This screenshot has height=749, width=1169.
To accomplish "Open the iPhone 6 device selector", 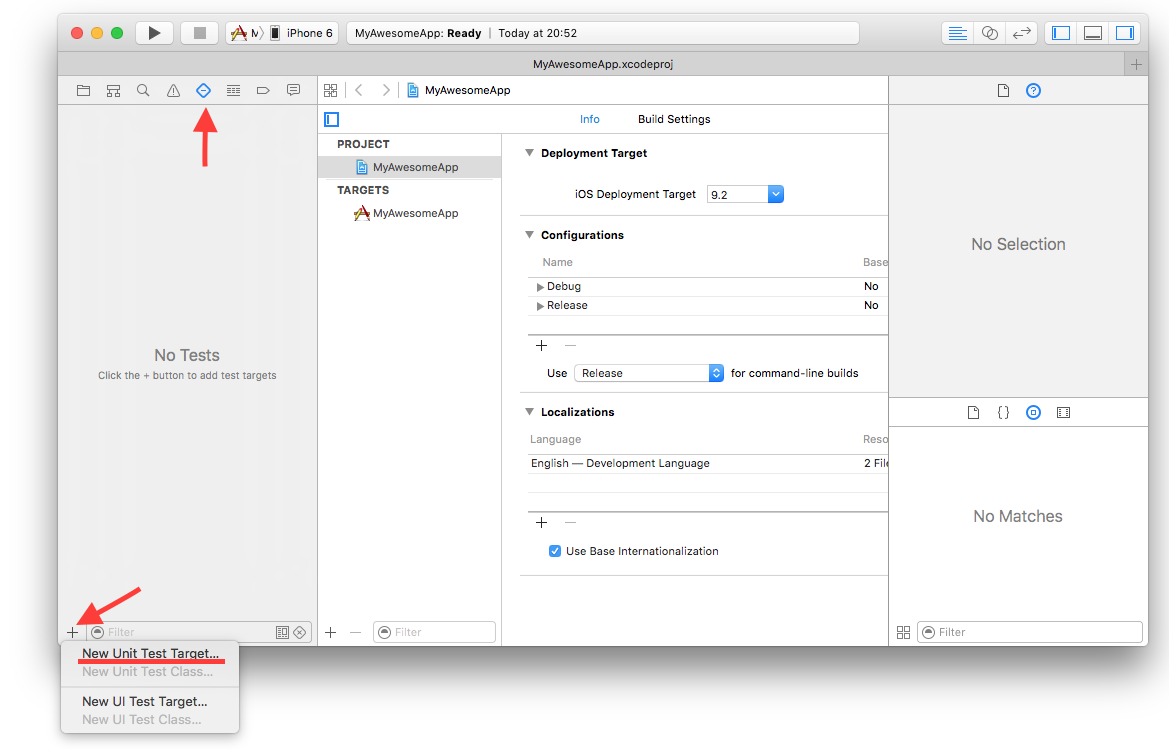I will tap(303, 33).
